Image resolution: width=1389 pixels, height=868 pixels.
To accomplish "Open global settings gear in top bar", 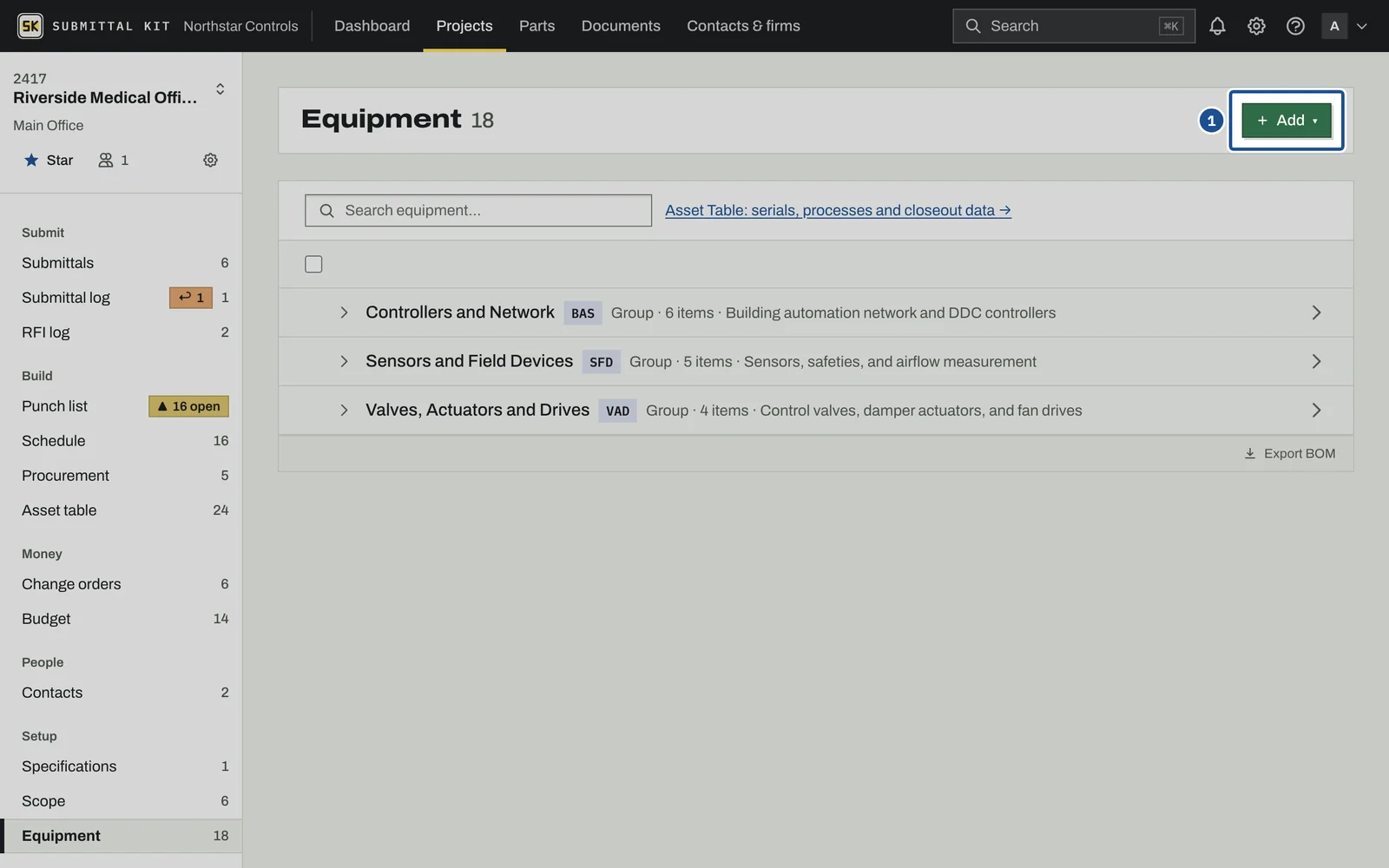I will point(1256,26).
